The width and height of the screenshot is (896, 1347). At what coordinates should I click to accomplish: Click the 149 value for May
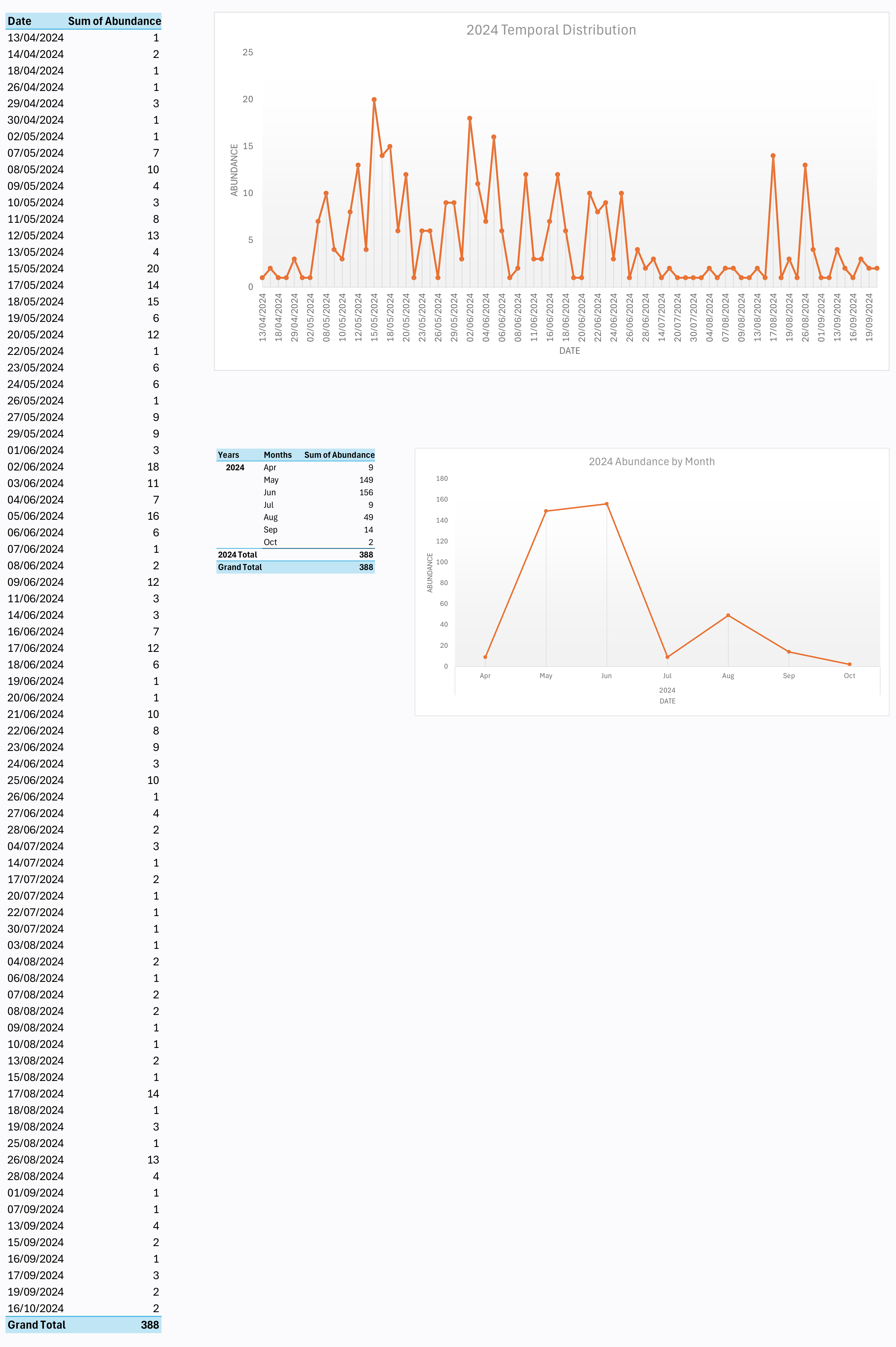click(x=366, y=480)
